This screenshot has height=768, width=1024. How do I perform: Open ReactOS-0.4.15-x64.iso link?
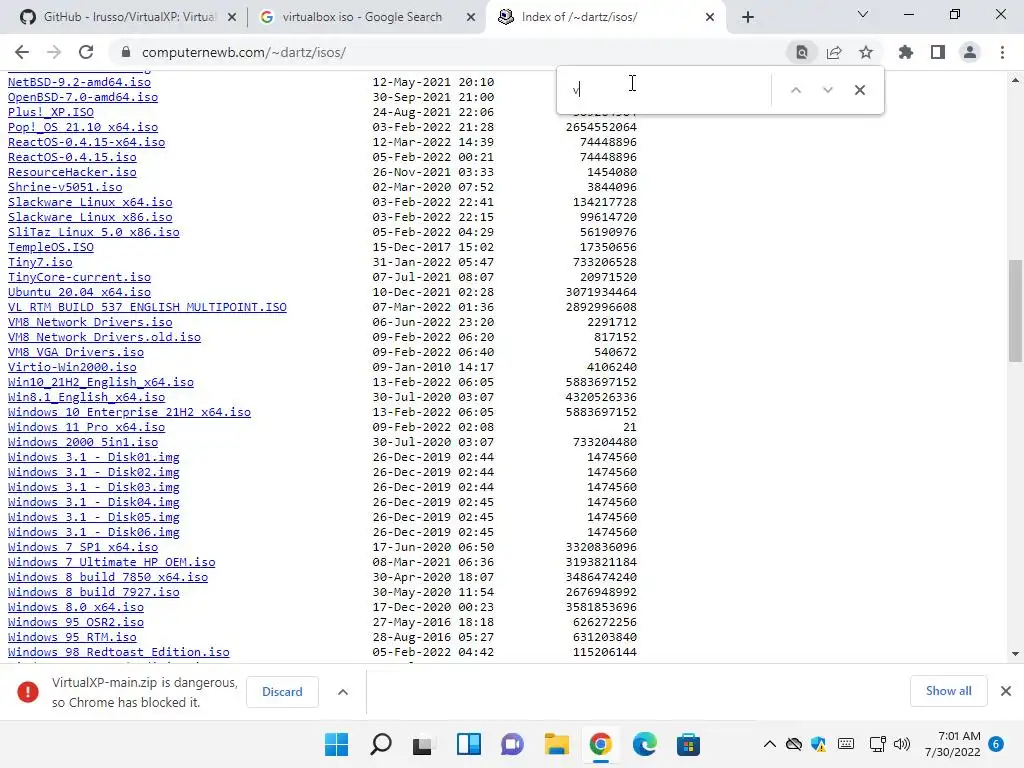click(x=86, y=142)
